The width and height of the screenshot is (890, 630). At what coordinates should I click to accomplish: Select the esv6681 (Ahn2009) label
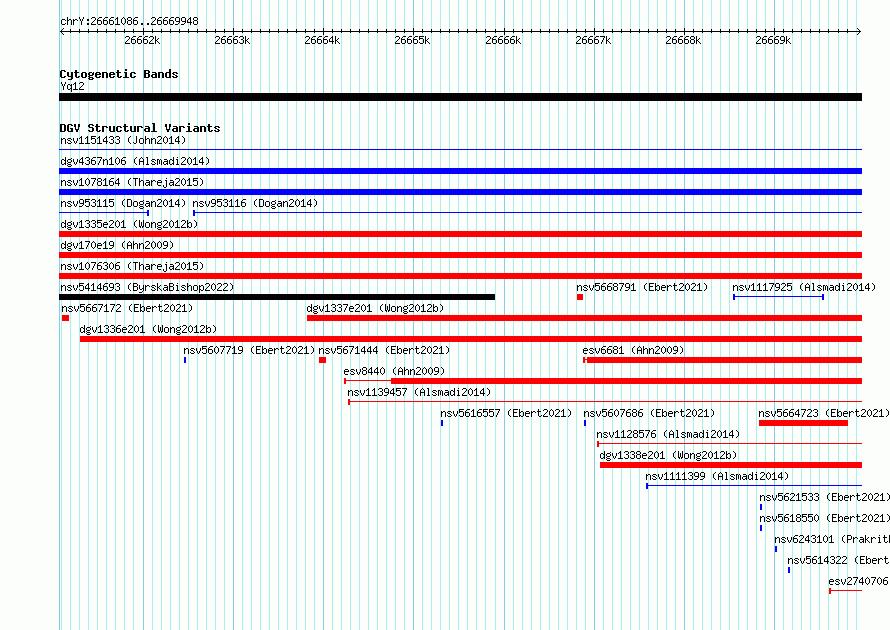coord(633,350)
